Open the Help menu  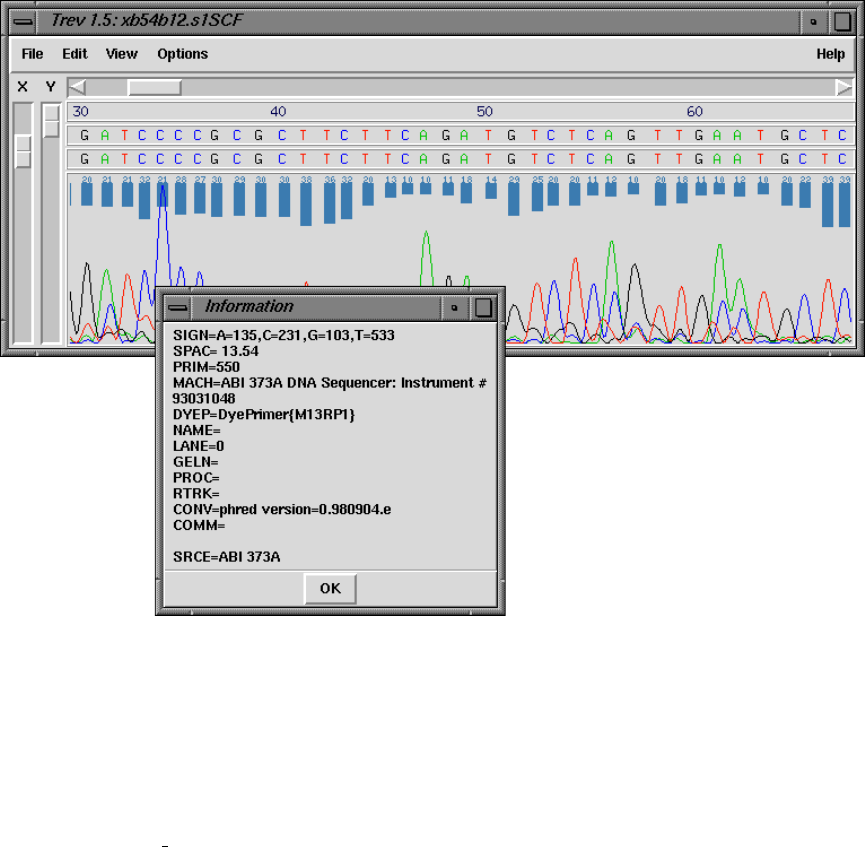click(830, 54)
